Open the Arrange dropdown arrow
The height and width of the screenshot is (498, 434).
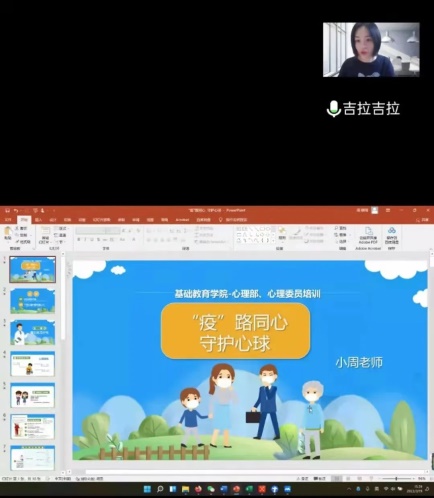coord(282,241)
